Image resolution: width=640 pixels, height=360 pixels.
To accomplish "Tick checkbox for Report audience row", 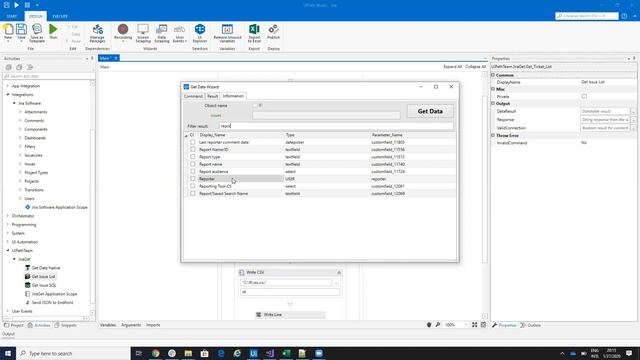I will pyautogui.click(x=193, y=171).
